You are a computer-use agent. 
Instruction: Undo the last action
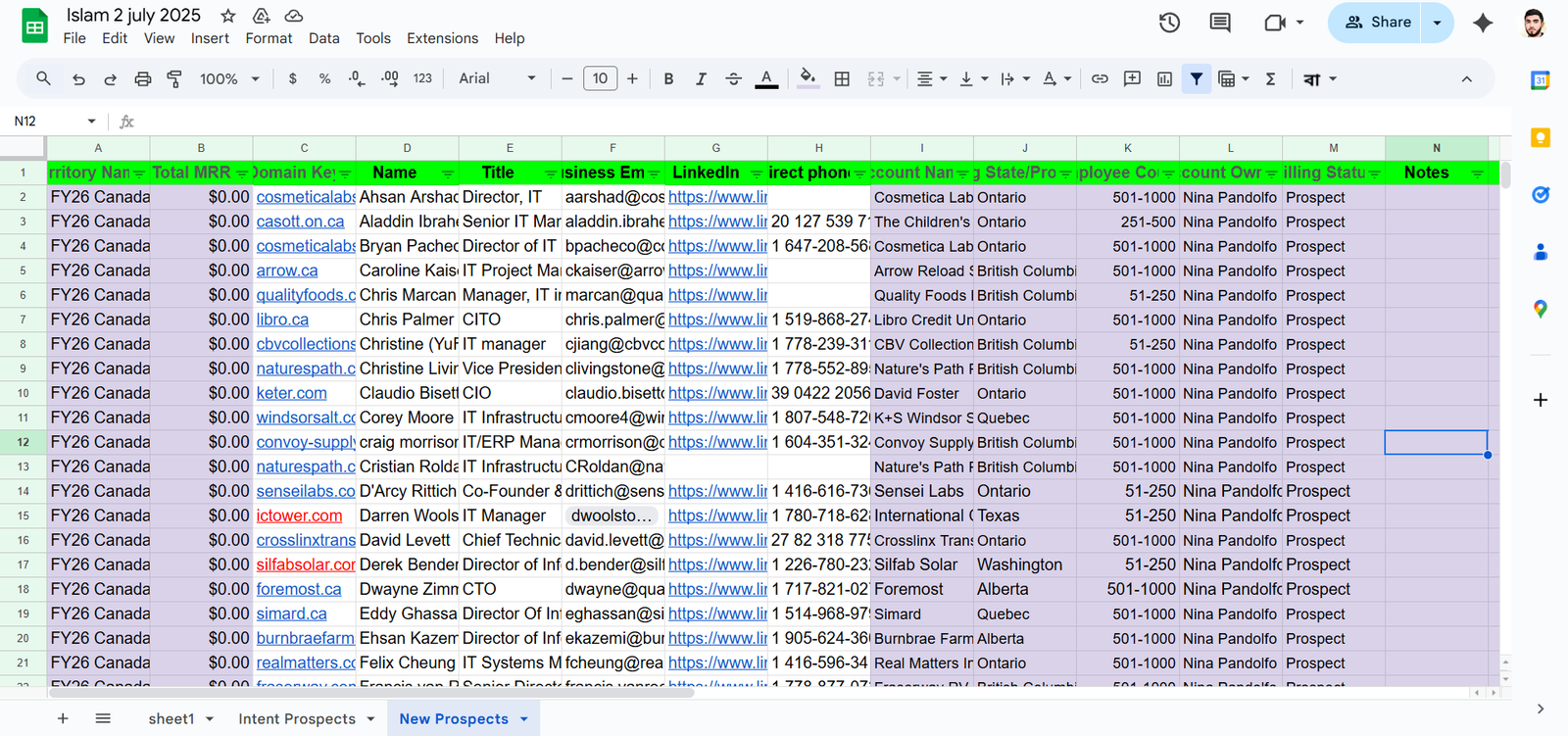click(x=78, y=79)
